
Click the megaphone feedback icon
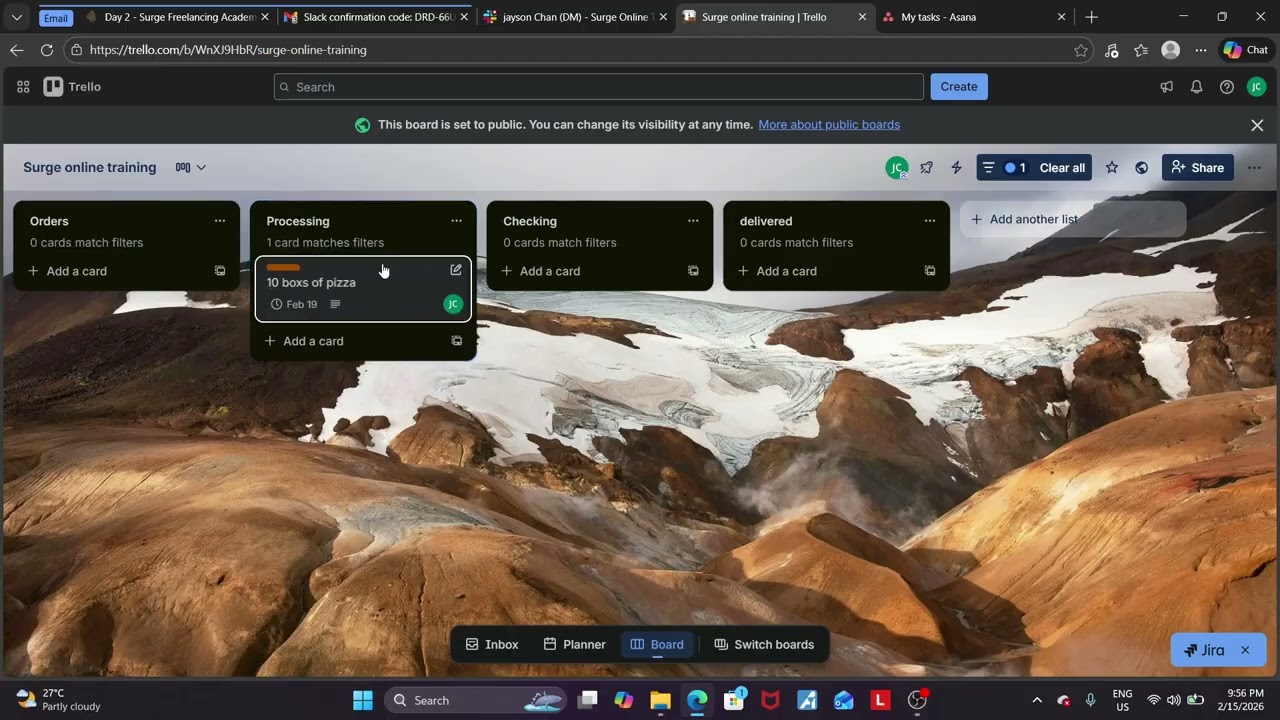(x=1166, y=87)
